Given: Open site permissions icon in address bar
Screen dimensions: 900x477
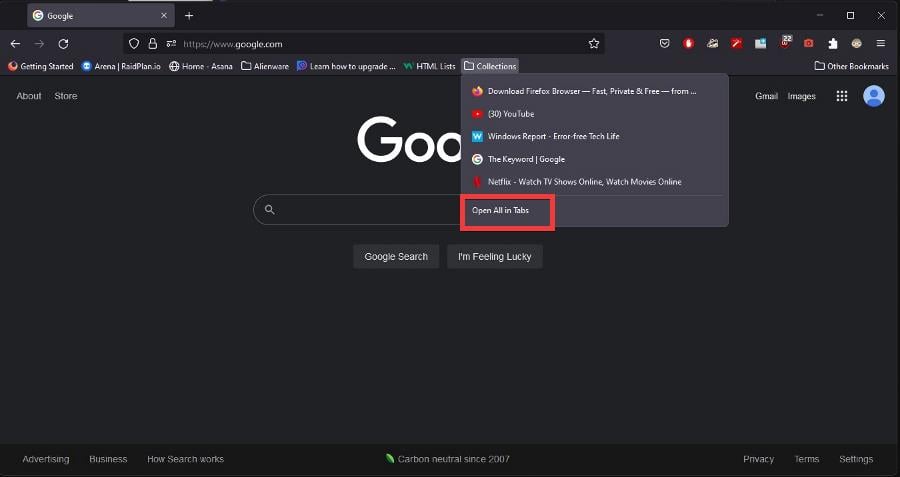Looking at the screenshot, I should (171, 44).
